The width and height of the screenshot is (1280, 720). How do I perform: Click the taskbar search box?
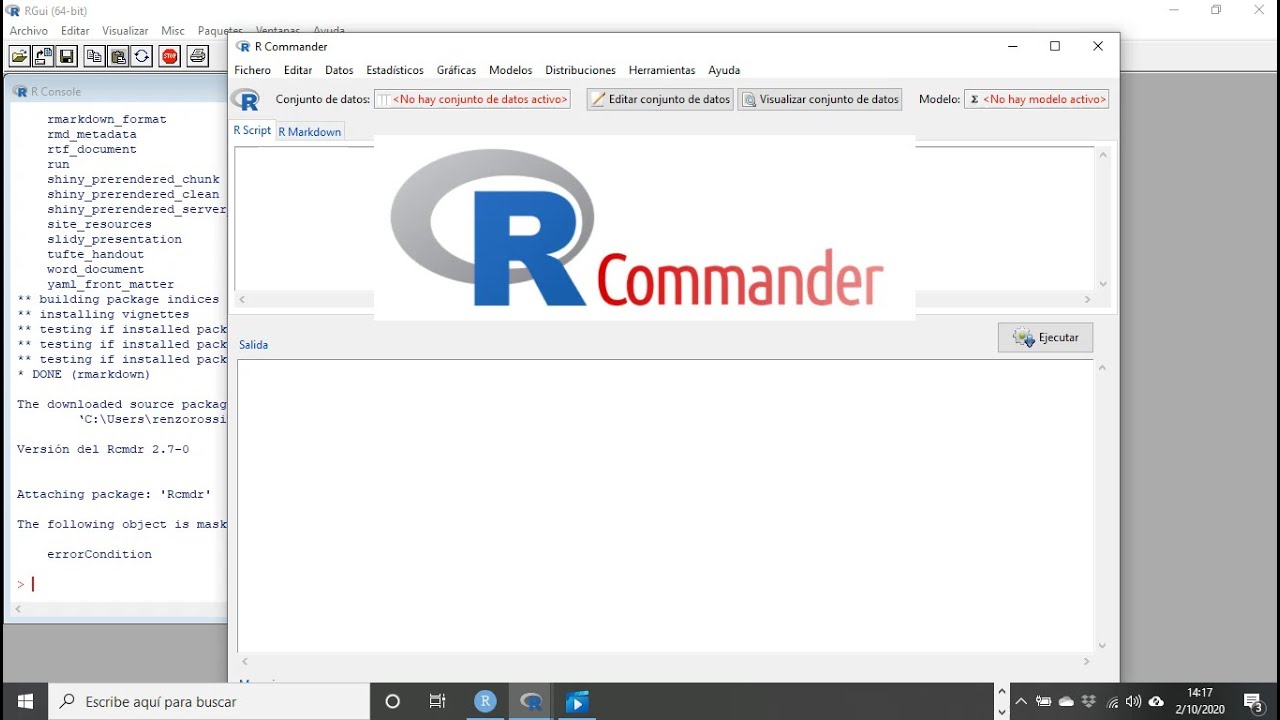pyautogui.click(x=209, y=701)
